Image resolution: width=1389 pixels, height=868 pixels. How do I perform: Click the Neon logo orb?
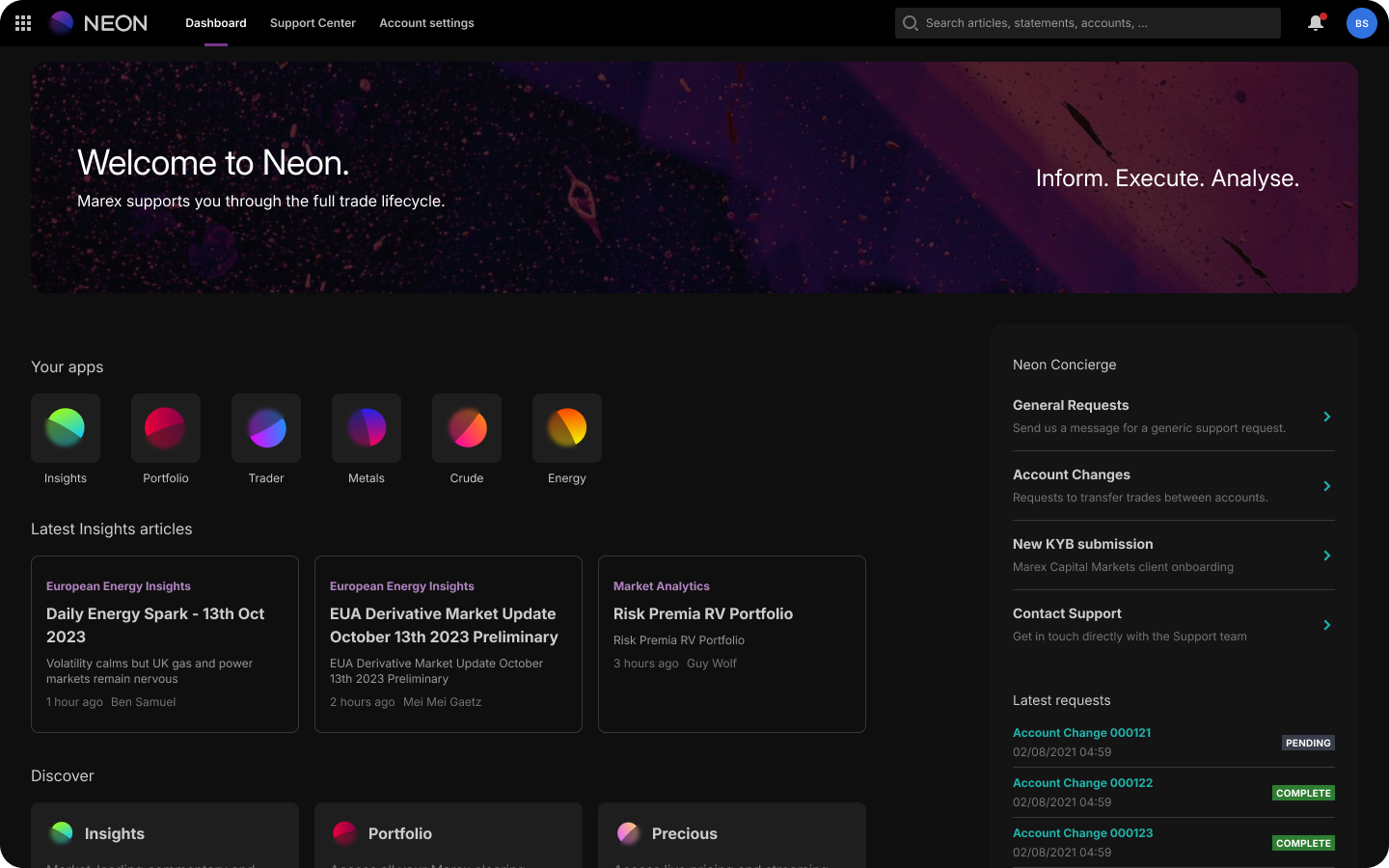62,23
